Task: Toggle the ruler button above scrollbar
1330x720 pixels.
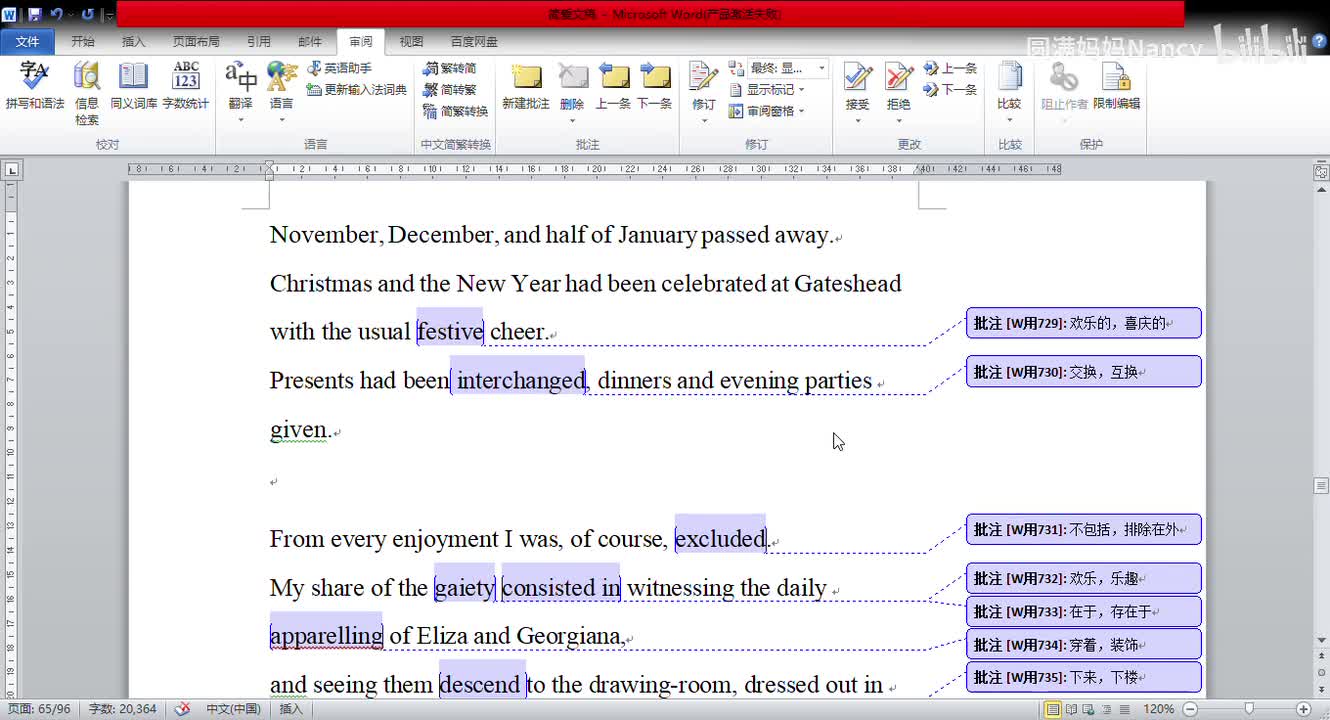Action: 1321,172
